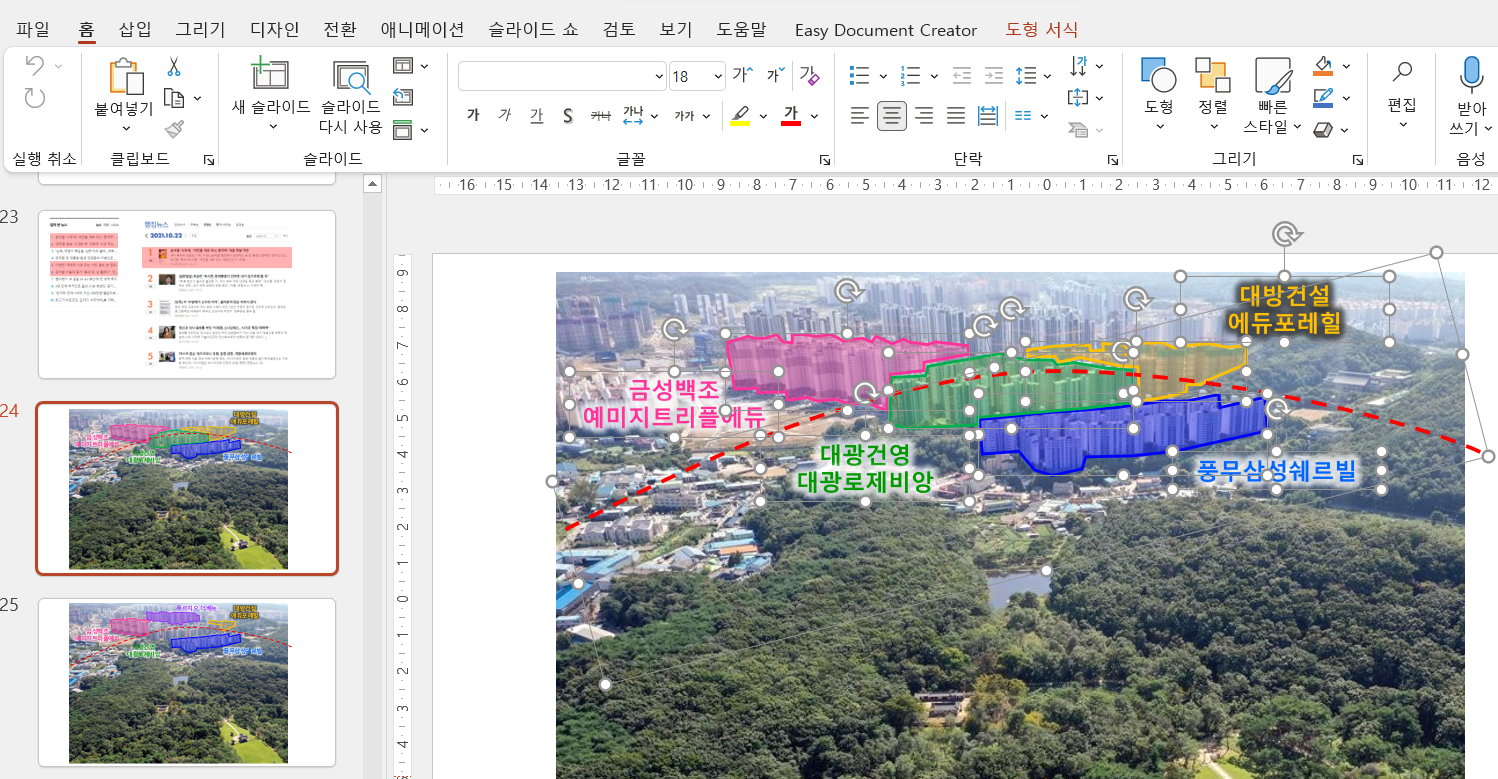Toggle underline 가 formatting
Viewport: 1498px width, 779px height.
click(x=537, y=116)
